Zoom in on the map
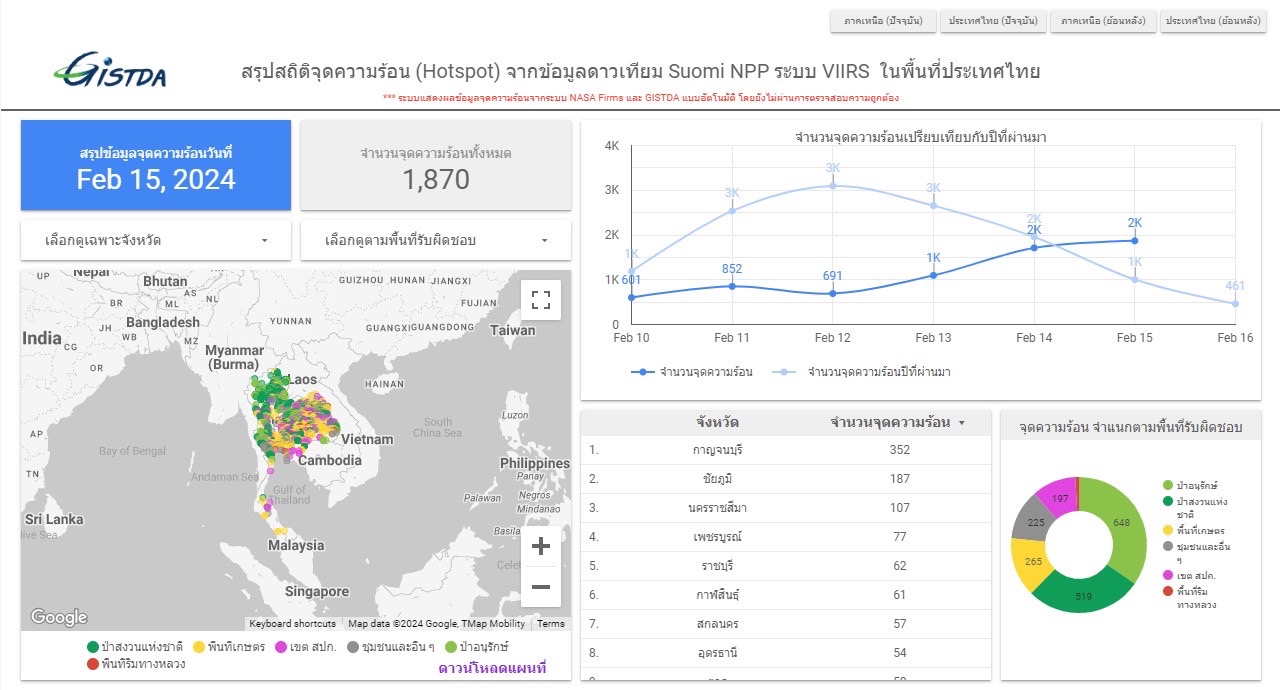The height and width of the screenshot is (690, 1280). click(541, 546)
